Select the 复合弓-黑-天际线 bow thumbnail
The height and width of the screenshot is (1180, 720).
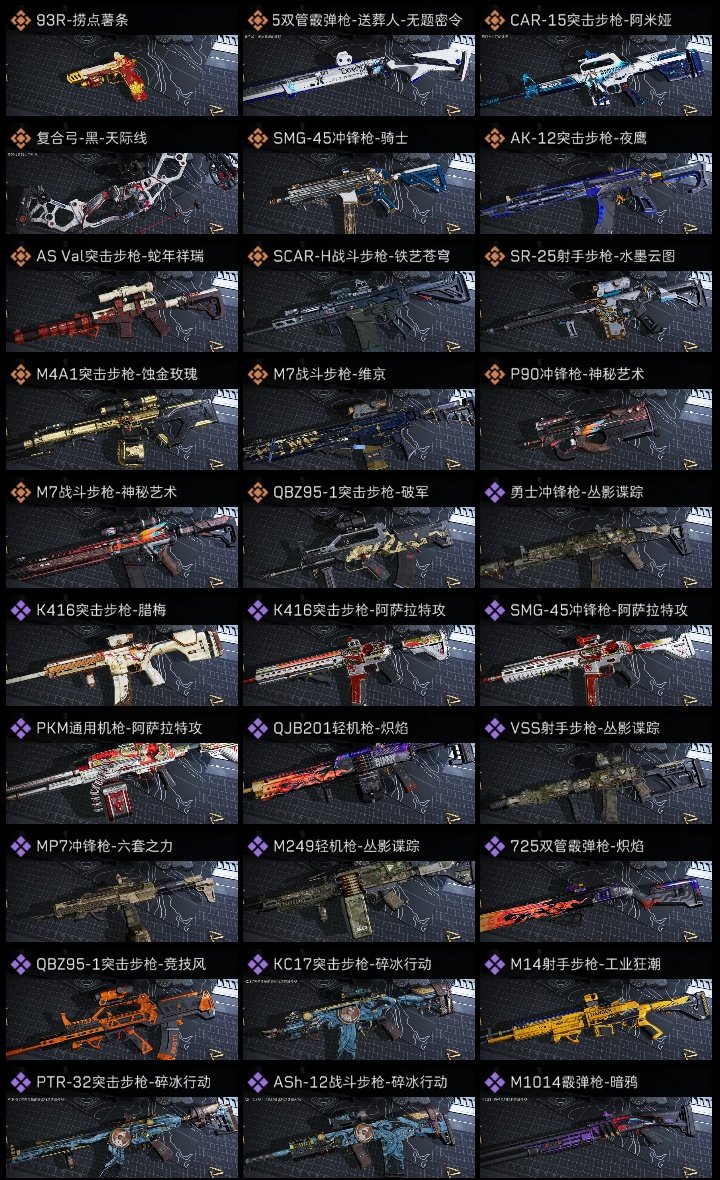click(x=122, y=193)
